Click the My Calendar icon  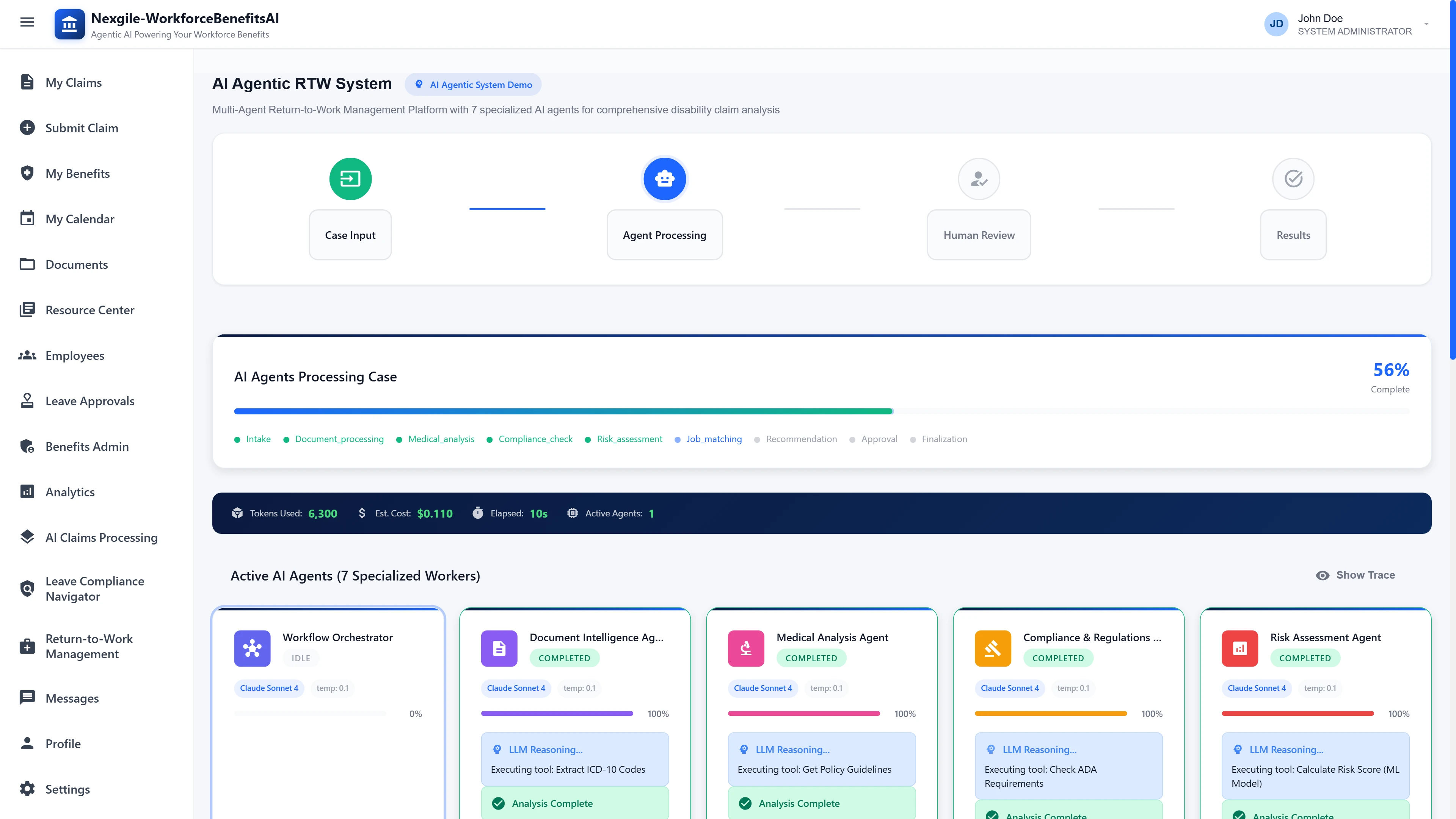tap(27, 218)
